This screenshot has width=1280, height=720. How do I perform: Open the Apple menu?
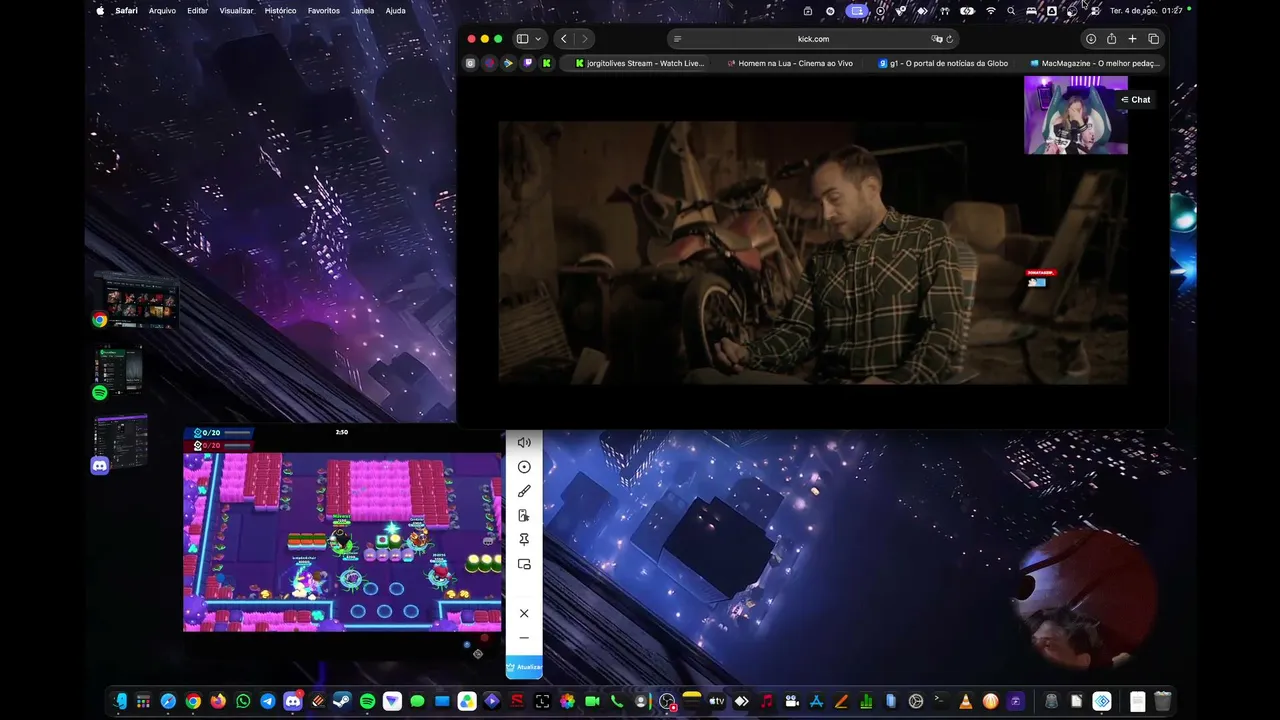100,11
